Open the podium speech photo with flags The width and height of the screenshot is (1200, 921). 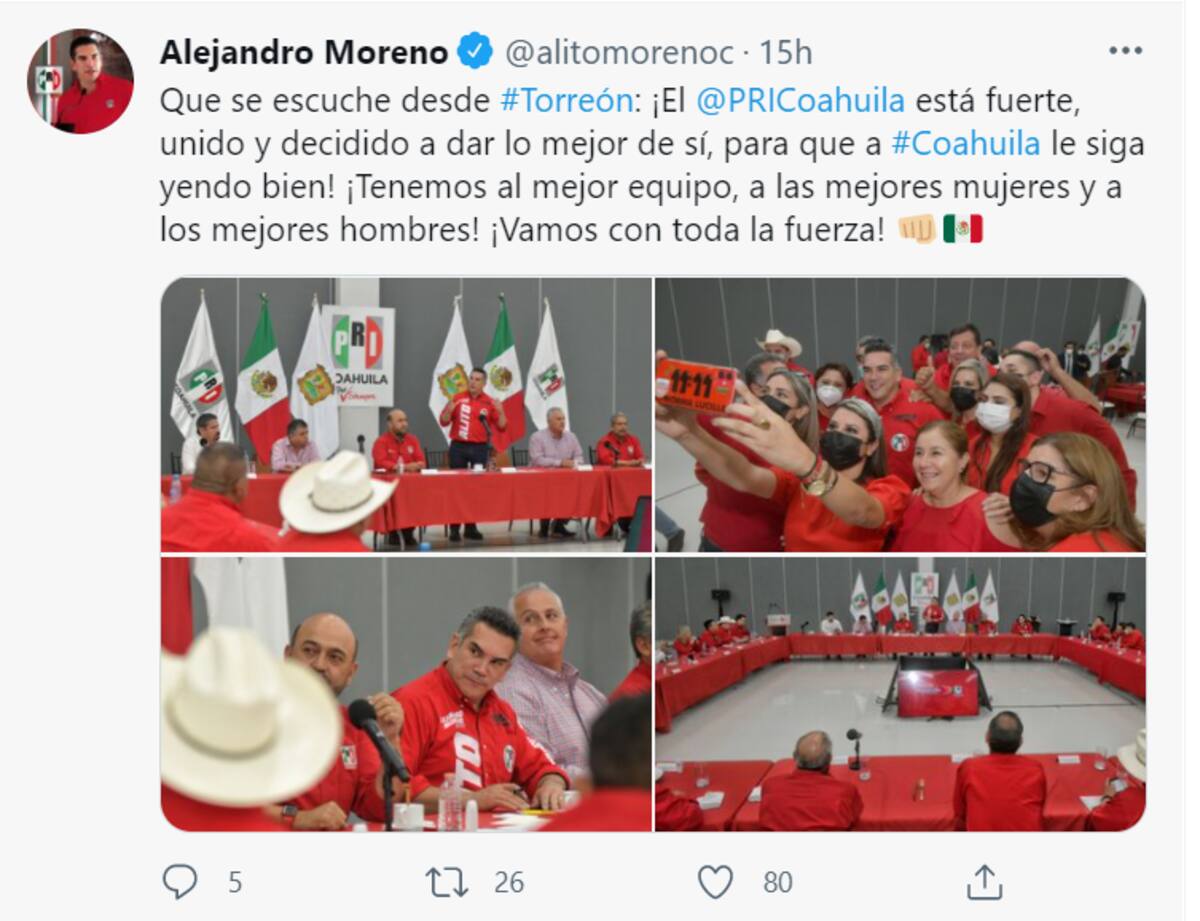click(406, 415)
